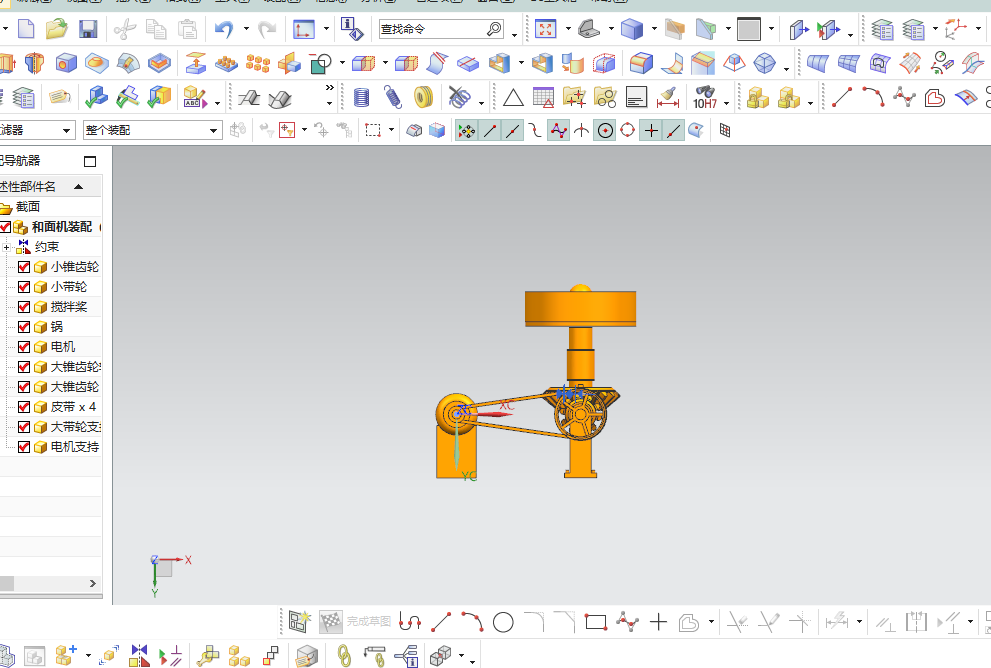Screen dimensions: 991x668
Task: Toggle the Arc Center snap point option
Action: (605, 131)
